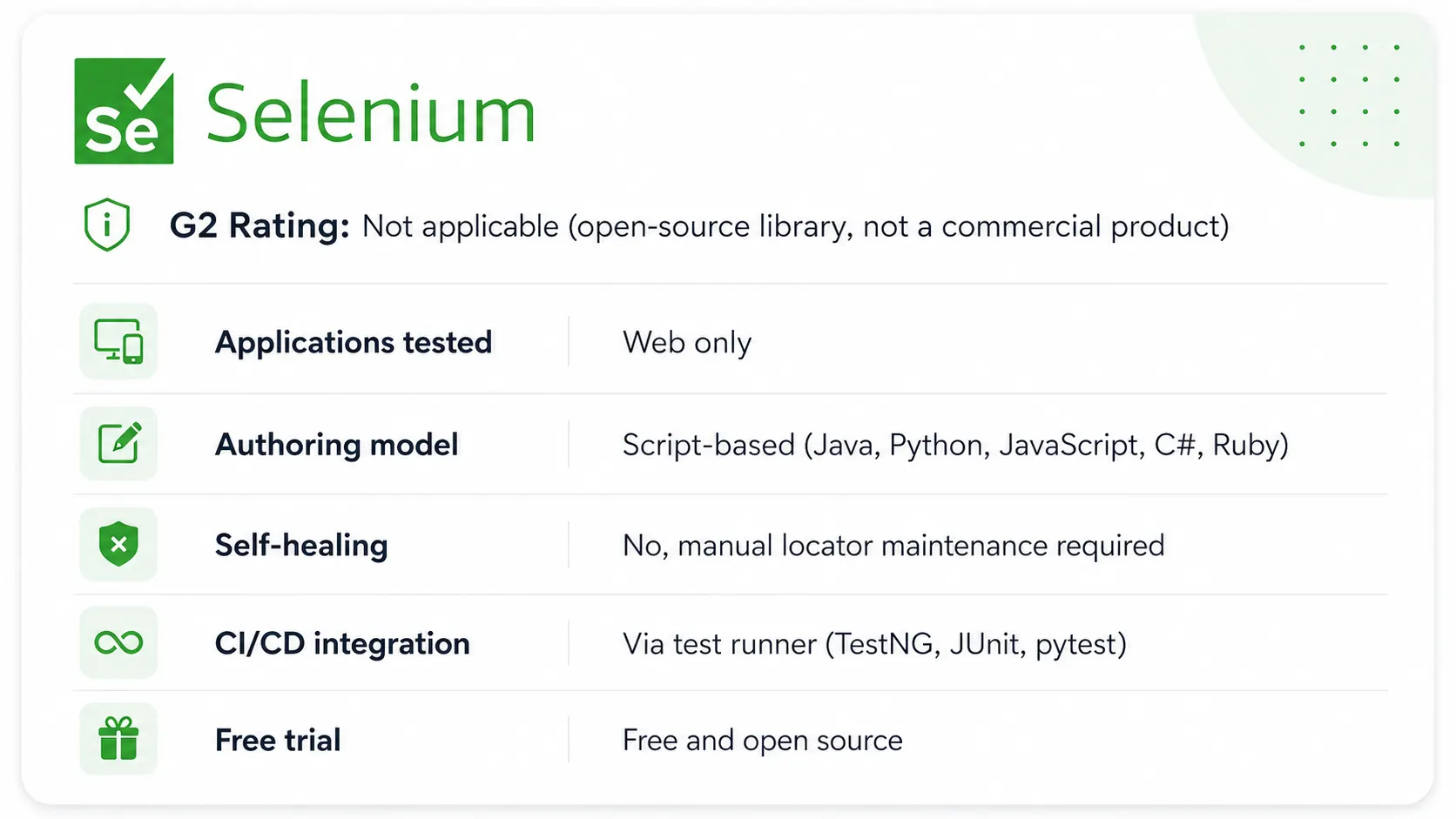This screenshot has height=819, width=1456.
Task: Click 'Not applicable (open-source library, not a commercial product)'
Action: 796,226
